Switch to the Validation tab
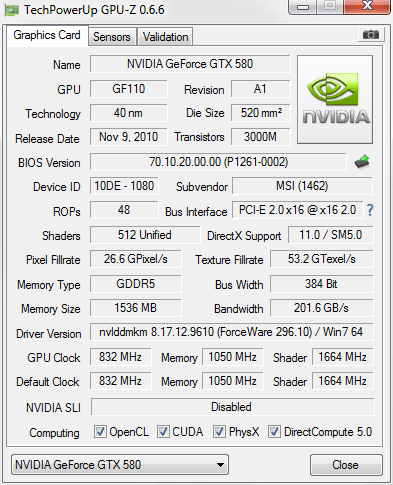The width and height of the screenshot is (393, 485). [x=165, y=37]
